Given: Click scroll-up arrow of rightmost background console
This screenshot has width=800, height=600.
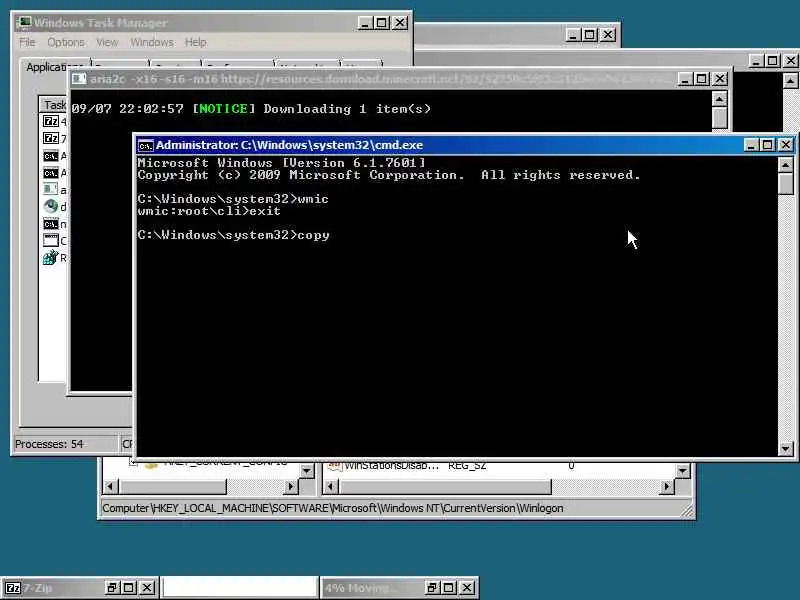Looking at the screenshot, I should point(790,81).
